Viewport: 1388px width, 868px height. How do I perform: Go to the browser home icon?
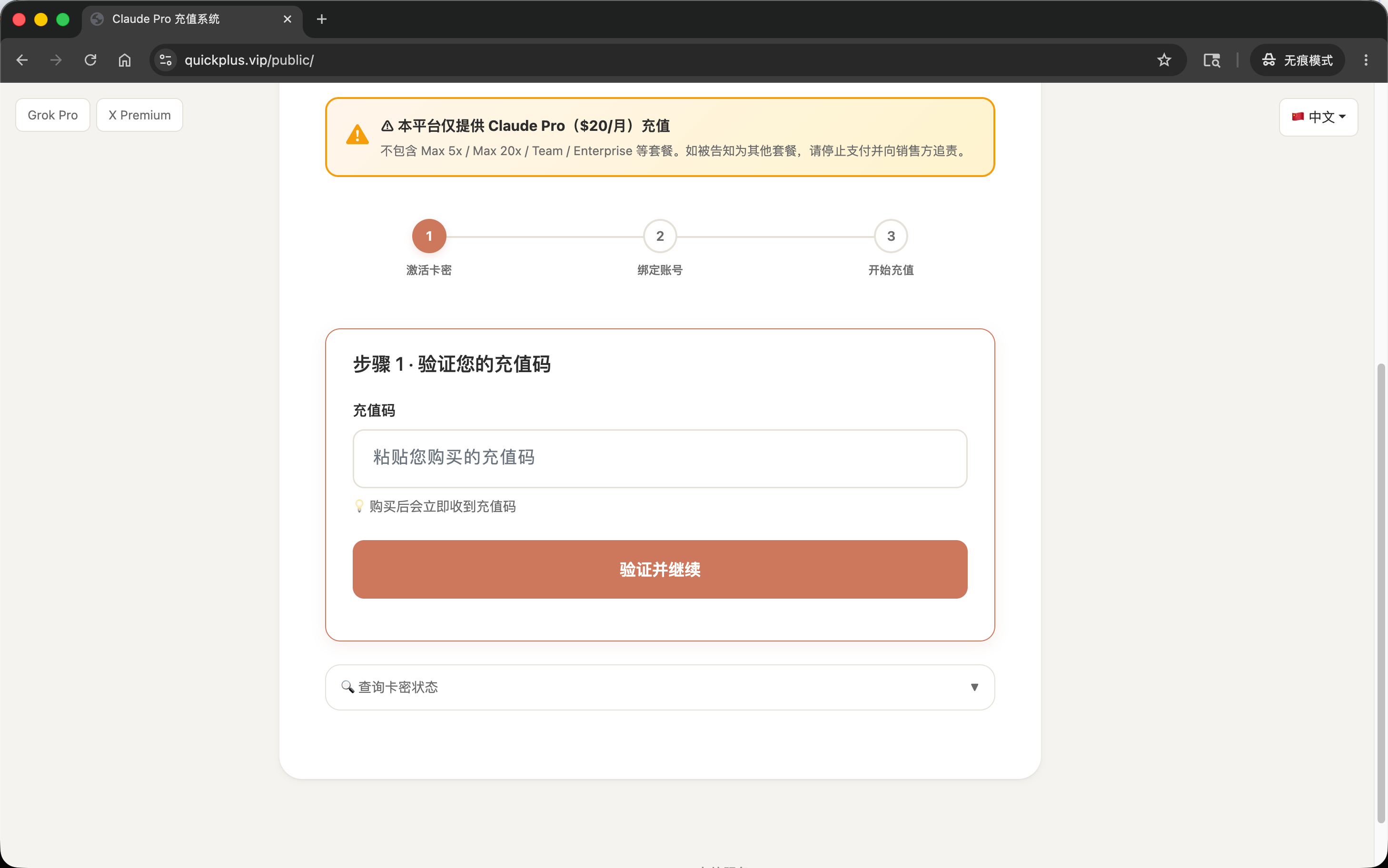(125, 59)
